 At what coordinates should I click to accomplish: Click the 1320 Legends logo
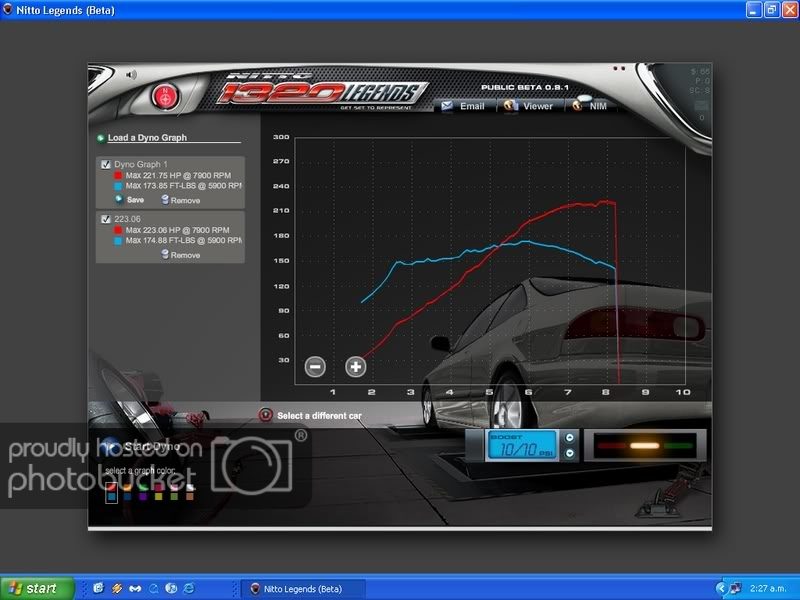point(321,92)
